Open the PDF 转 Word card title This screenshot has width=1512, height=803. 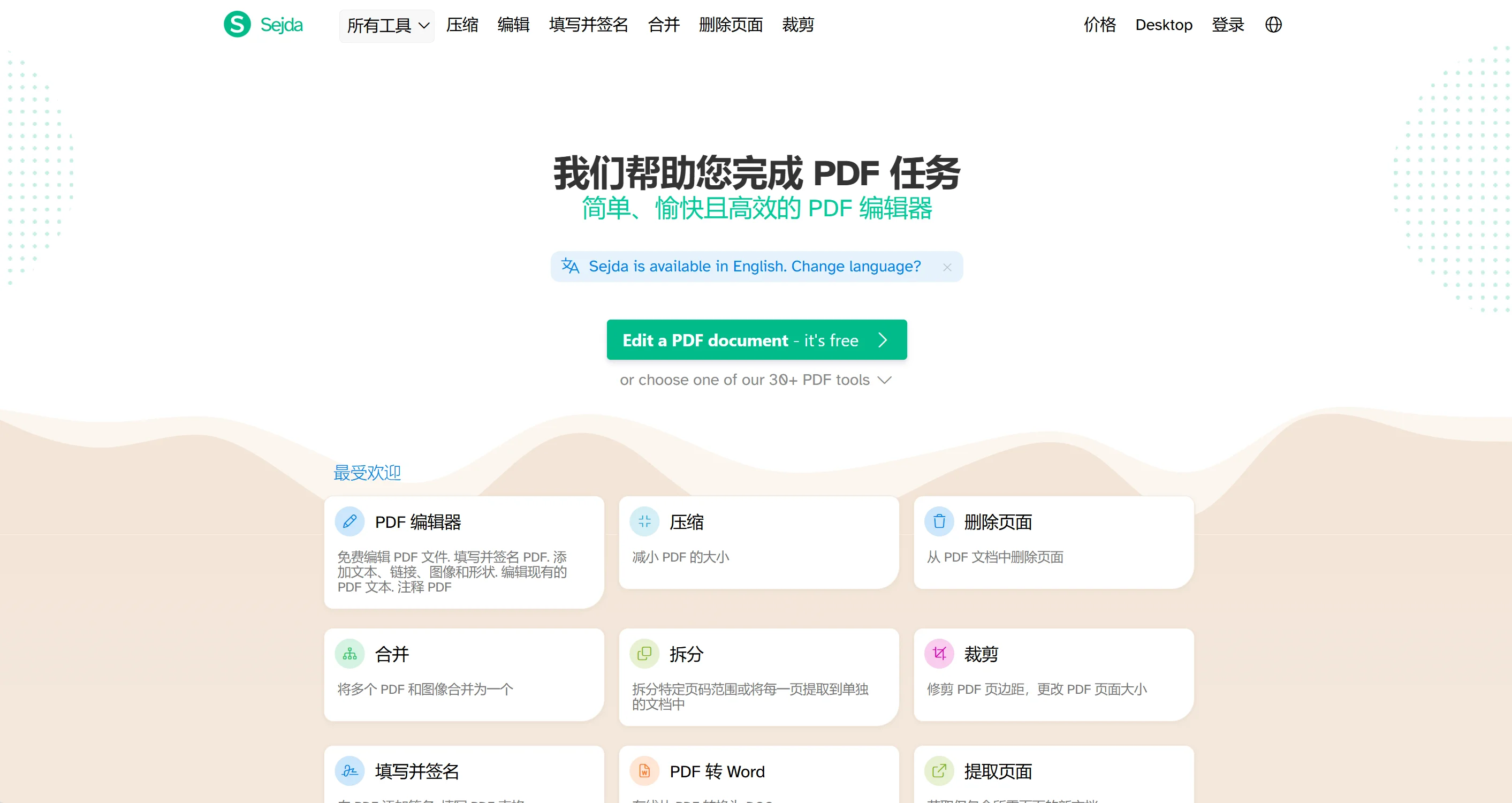pos(717,771)
